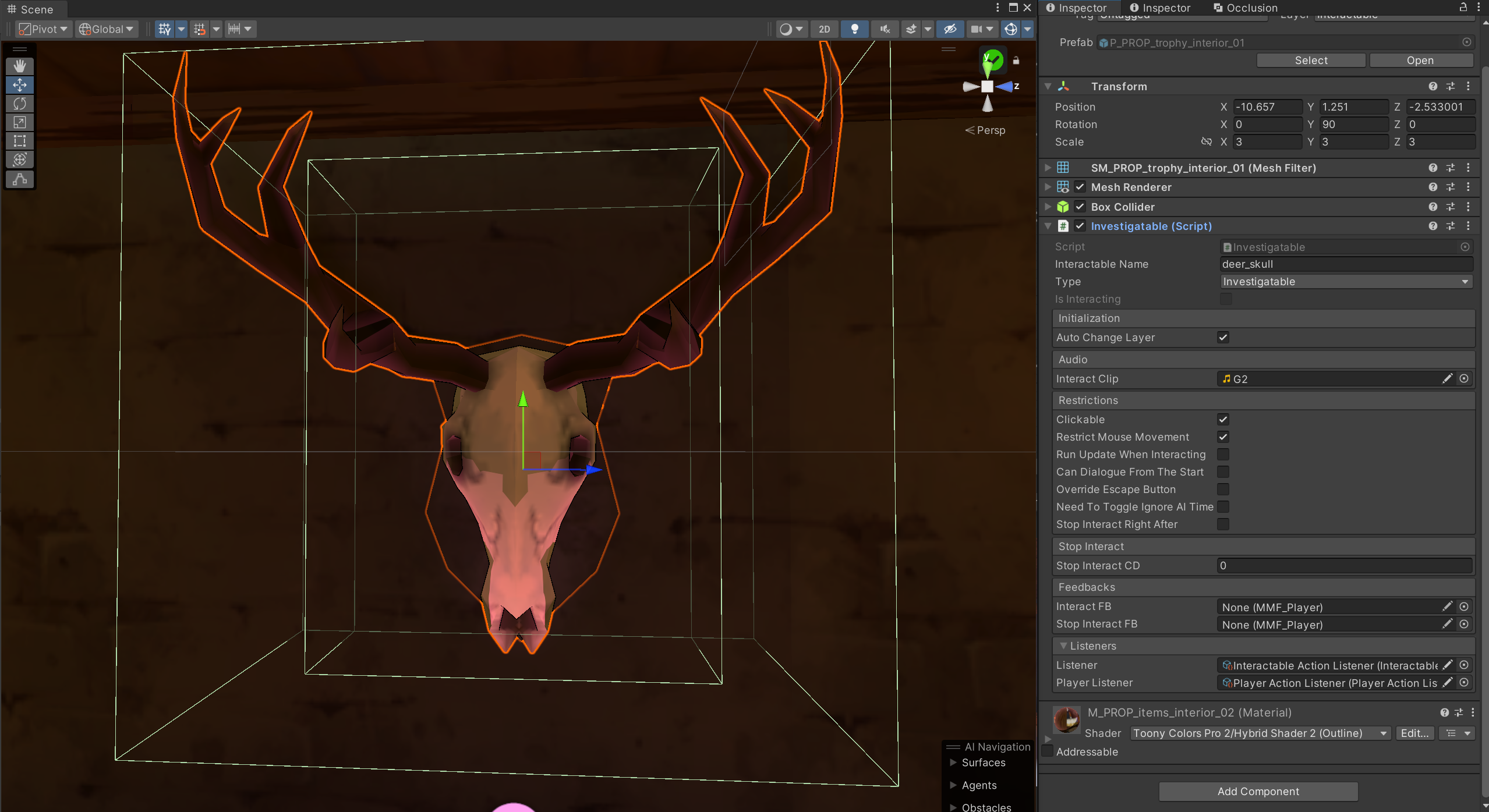
Task: Select the Rotate tool
Action: pyautogui.click(x=20, y=104)
